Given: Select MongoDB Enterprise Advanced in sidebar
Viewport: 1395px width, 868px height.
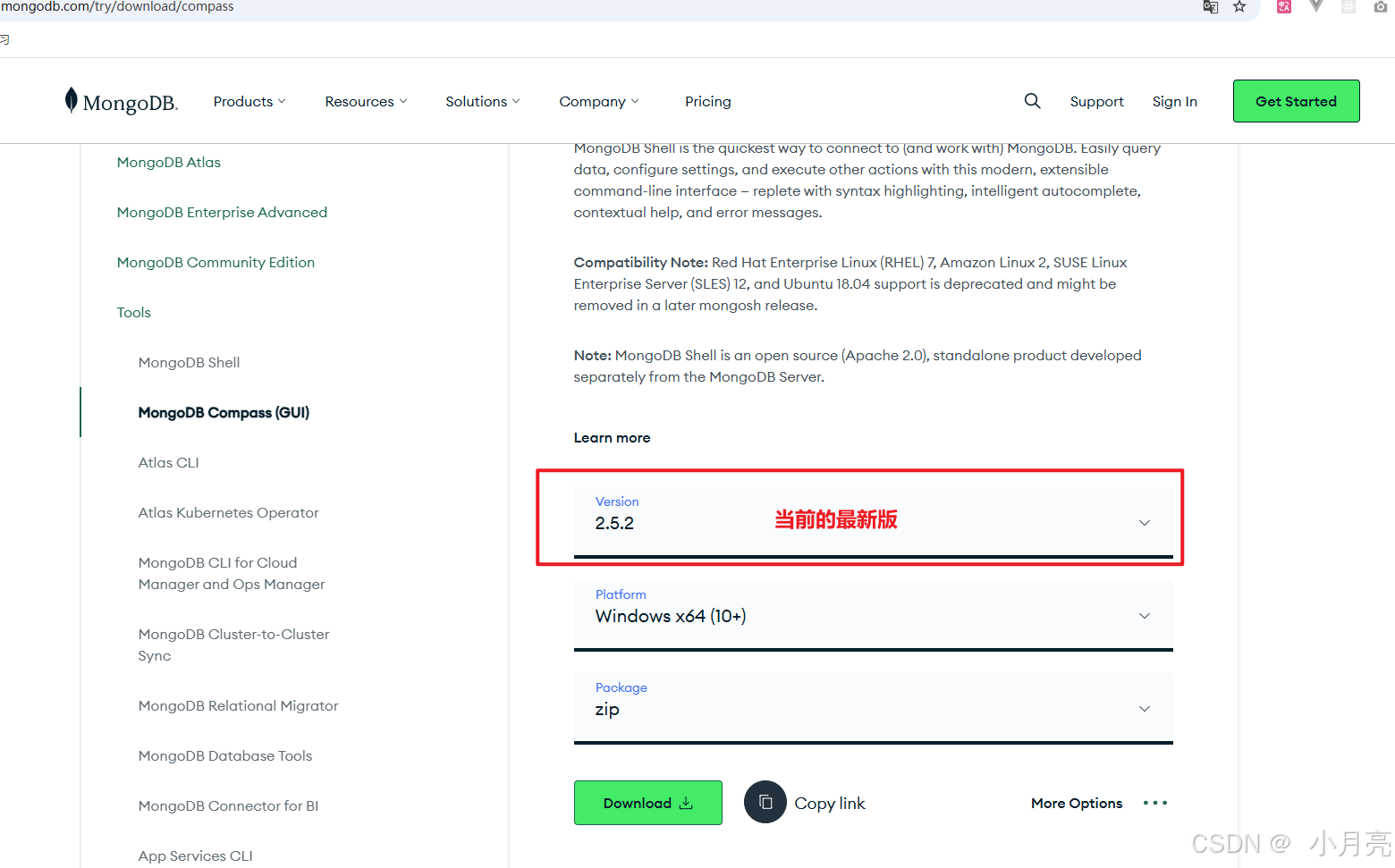Looking at the screenshot, I should (x=223, y=212).
